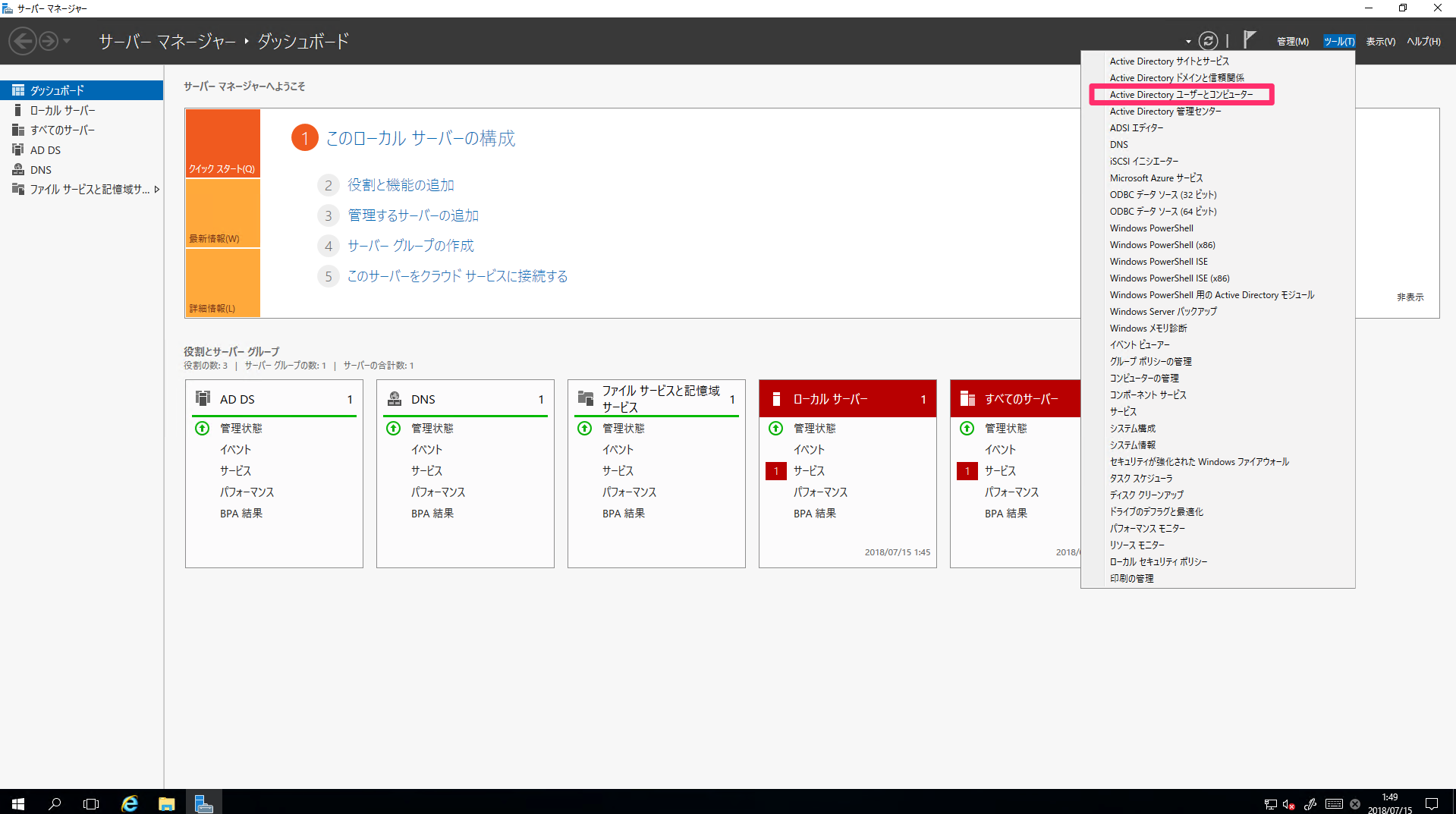The image size is (1456, 814).
Task: Open the dropdown arrow beside the refresh icon
Action: click(1188, 40)
